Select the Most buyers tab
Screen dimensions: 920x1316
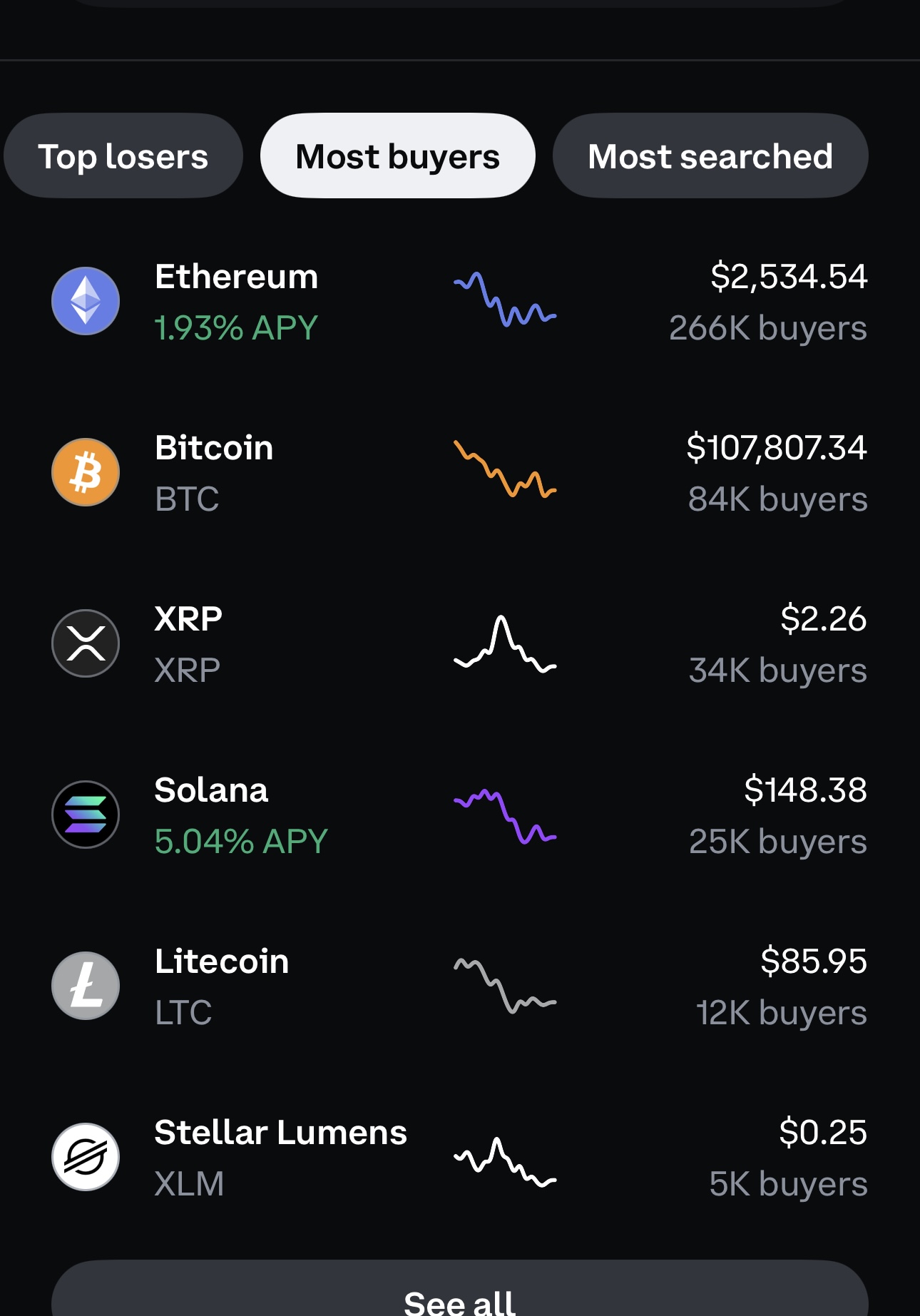[x=398, y=155]
